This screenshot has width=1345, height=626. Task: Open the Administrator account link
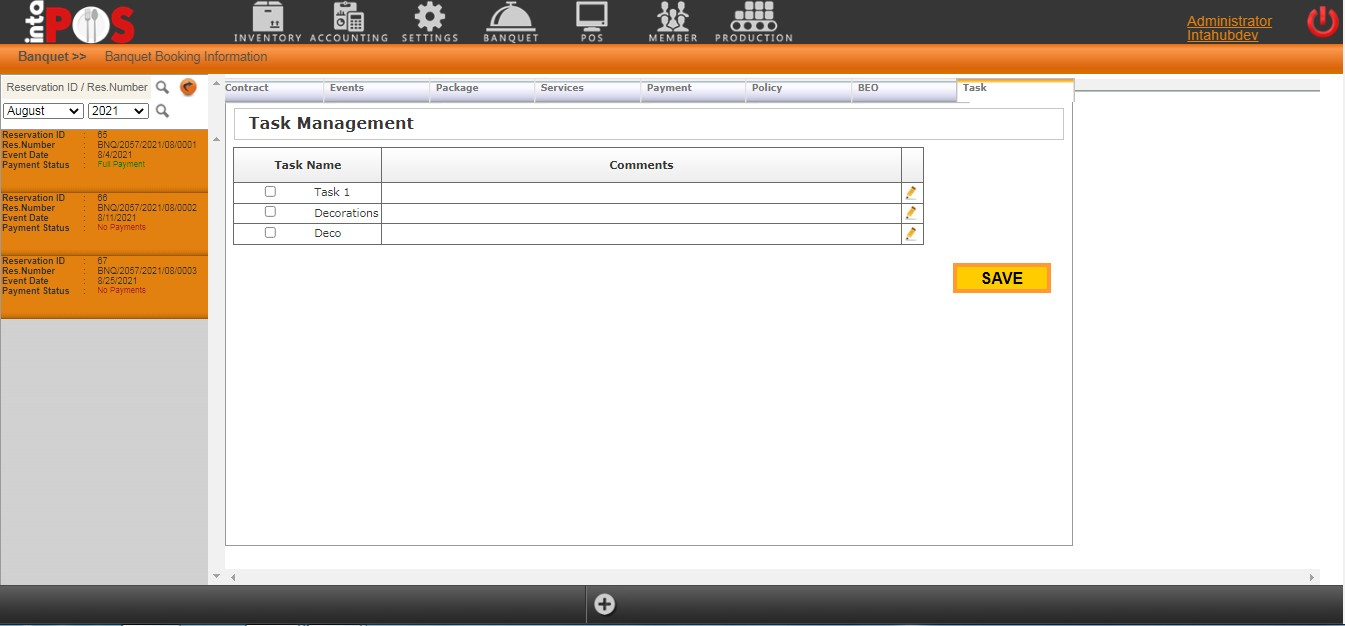[x=1229, y=21]
